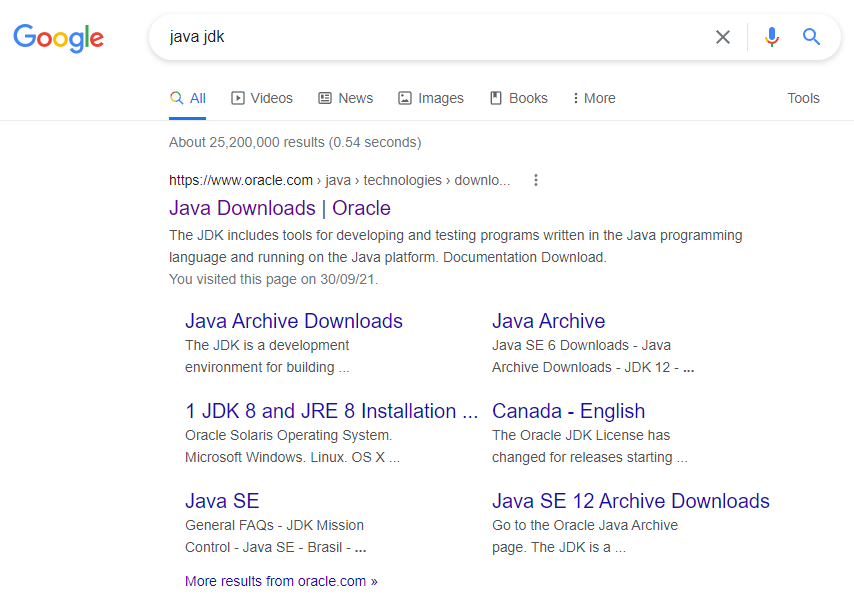The height and width of the screenshot is (602, 854).
Task: Switch to the Books tab
Action: coord(518,99)
